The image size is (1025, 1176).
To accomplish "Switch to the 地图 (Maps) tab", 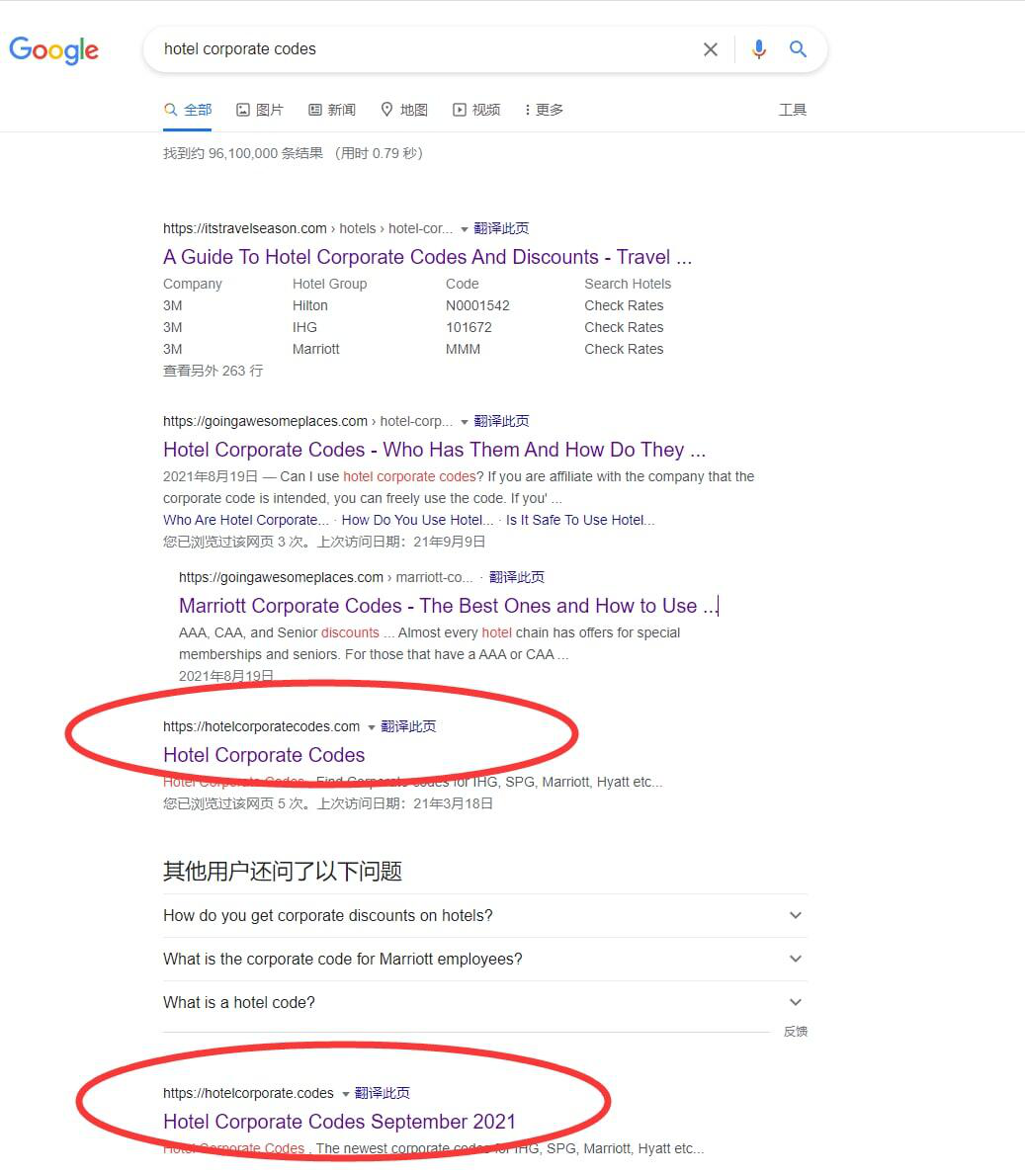I will click(x=403, y=110).
